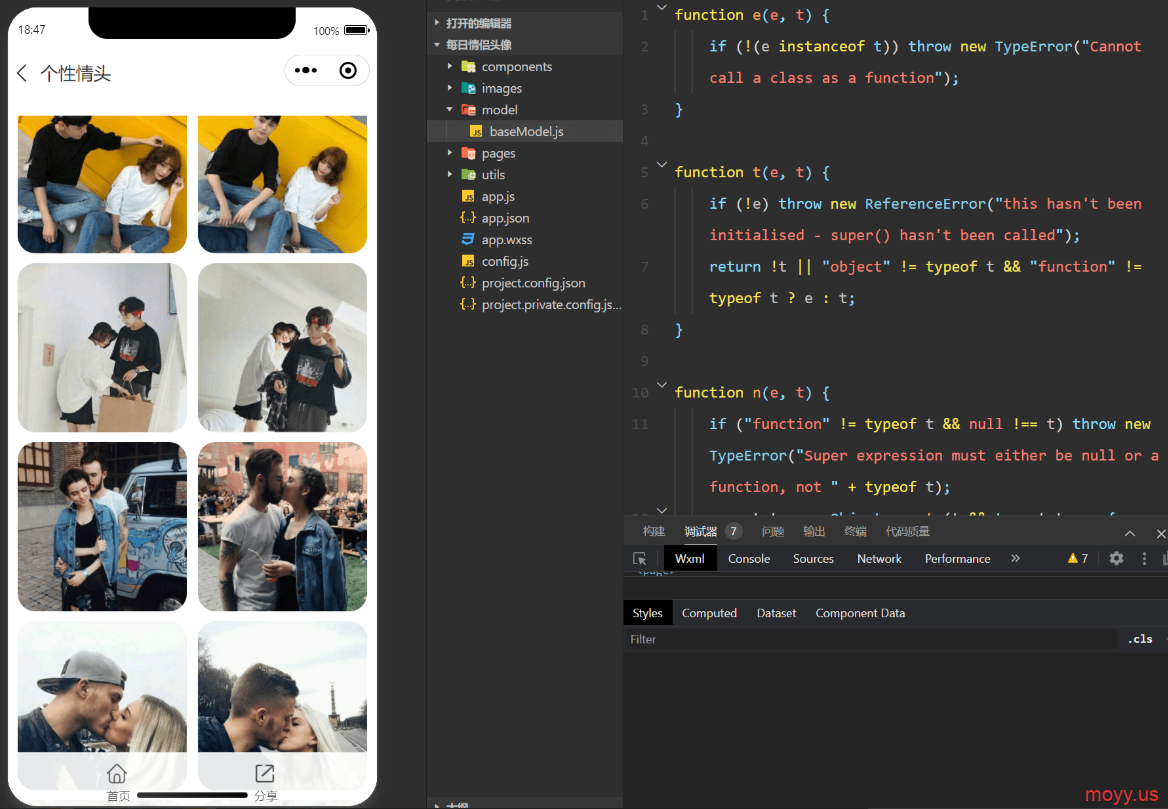Collapse model folder arrow
Screen dimensions: 1168x809
pyautogui.click(x=449, y=110)
